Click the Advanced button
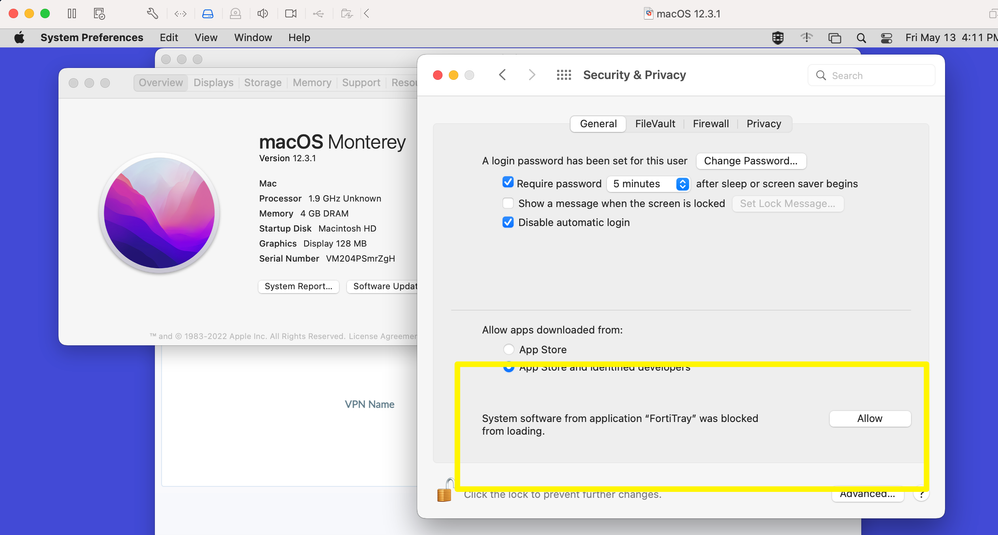The height and width of the screenshot is (535, 998). point(868,494)
